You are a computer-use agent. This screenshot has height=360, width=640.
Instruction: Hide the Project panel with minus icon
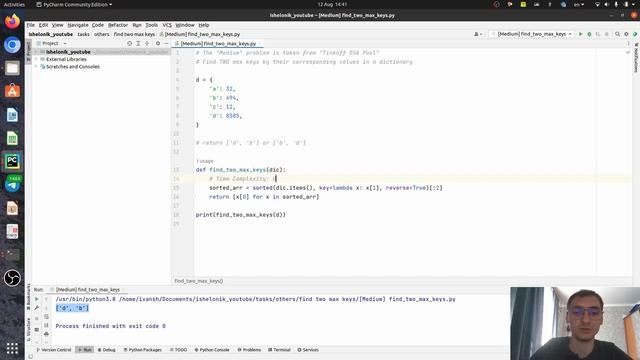pyautogui.click(x=166, y=43)
